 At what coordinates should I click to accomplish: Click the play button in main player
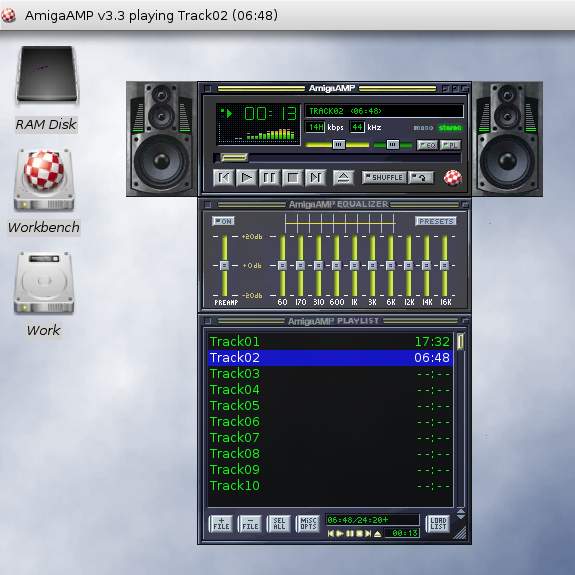(246, 178)
